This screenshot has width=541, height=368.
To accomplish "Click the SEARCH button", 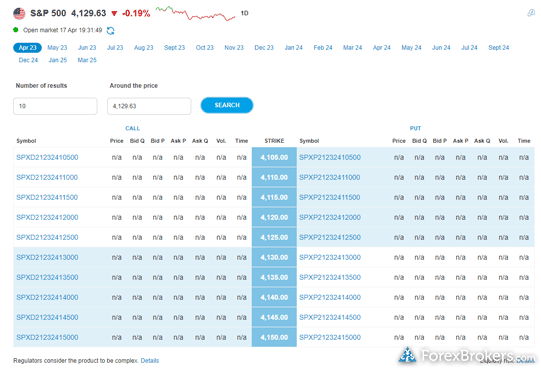I will tap(227, 105).
